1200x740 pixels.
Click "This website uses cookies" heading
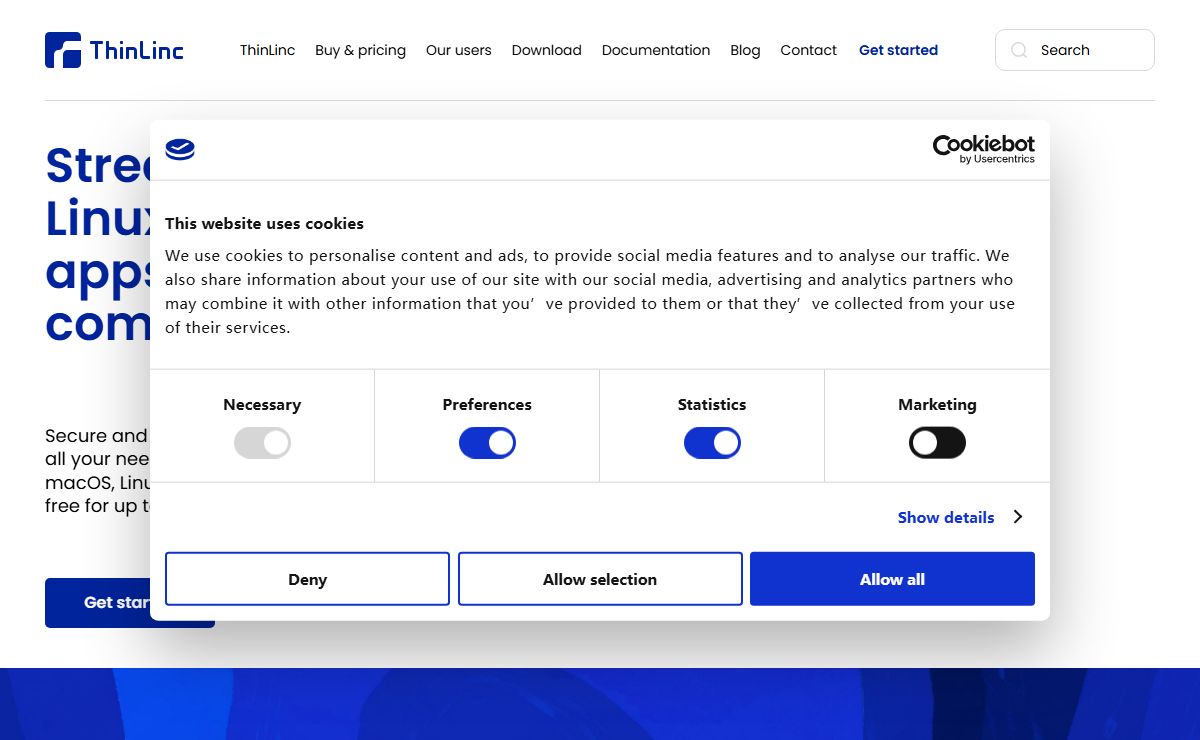(264, 223)
